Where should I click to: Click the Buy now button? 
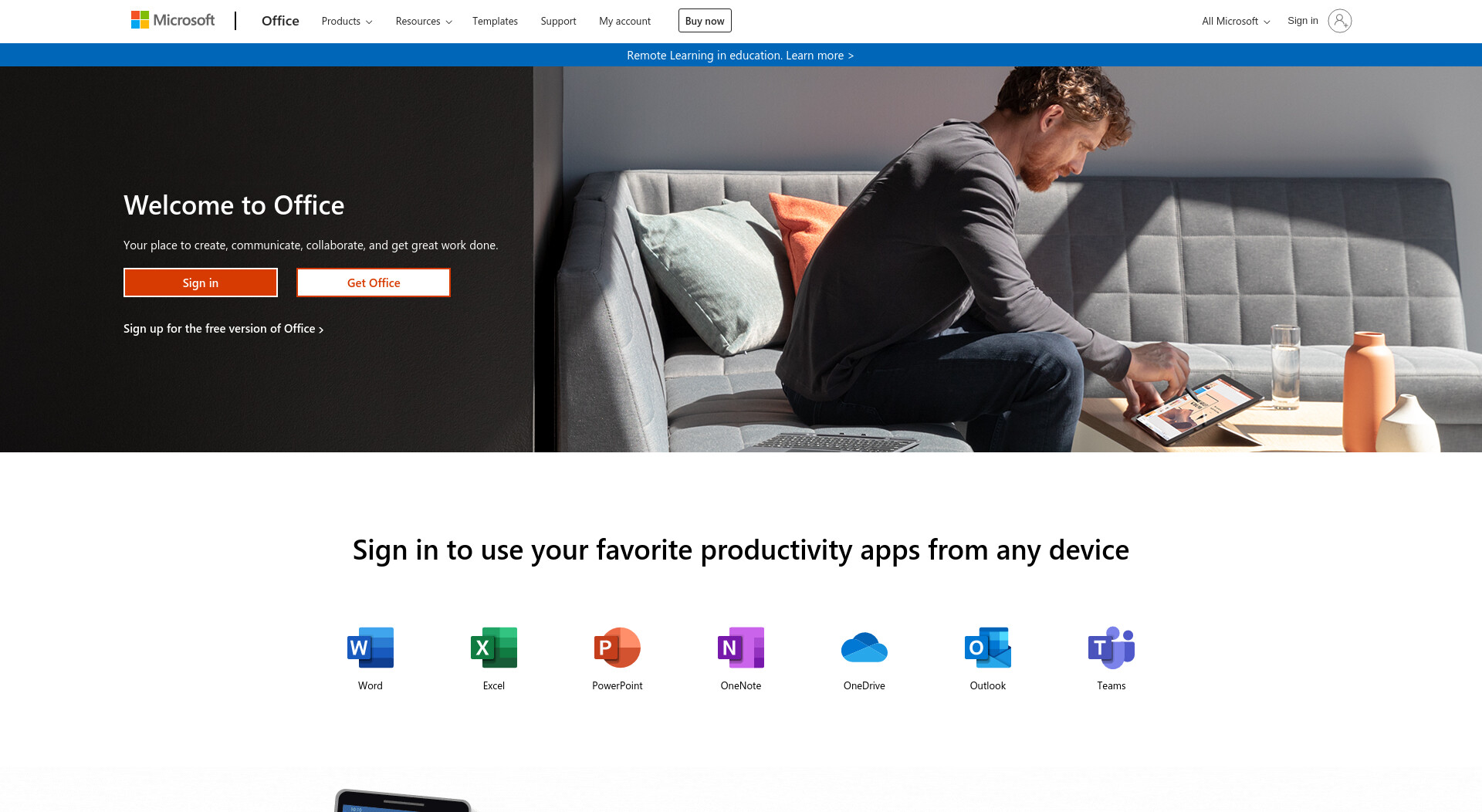pyautogui.click(x=705, y=21)
